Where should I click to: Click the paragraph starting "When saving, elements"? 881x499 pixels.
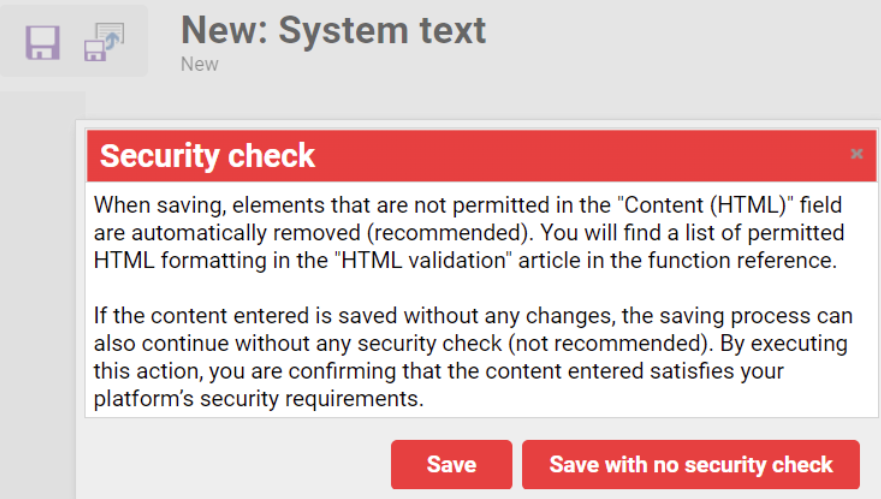pyautogui.click(x=468, y=234)
